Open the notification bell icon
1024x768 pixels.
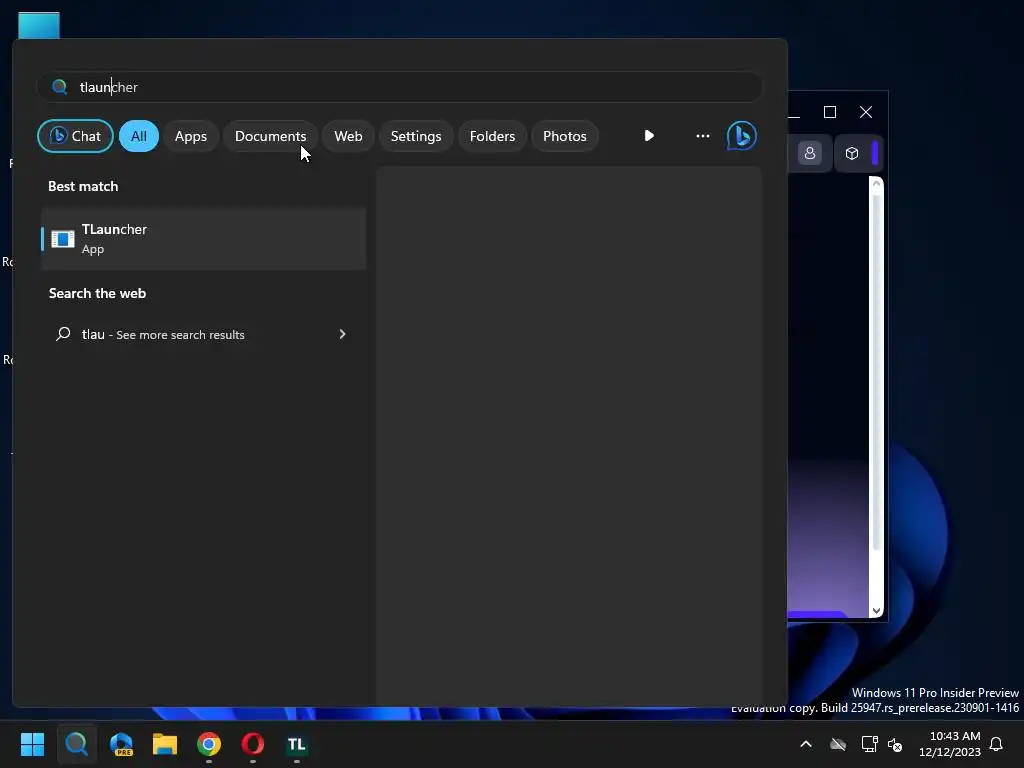pos(997,744)
